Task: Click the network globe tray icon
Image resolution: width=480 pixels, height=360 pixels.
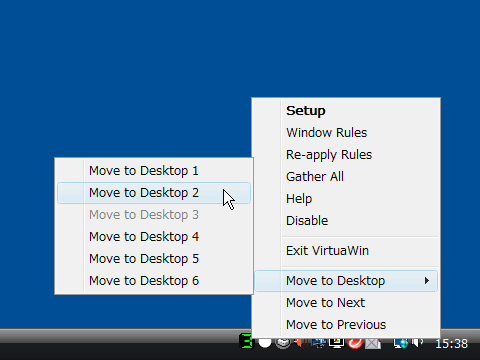Action: [x=401, y=343]
